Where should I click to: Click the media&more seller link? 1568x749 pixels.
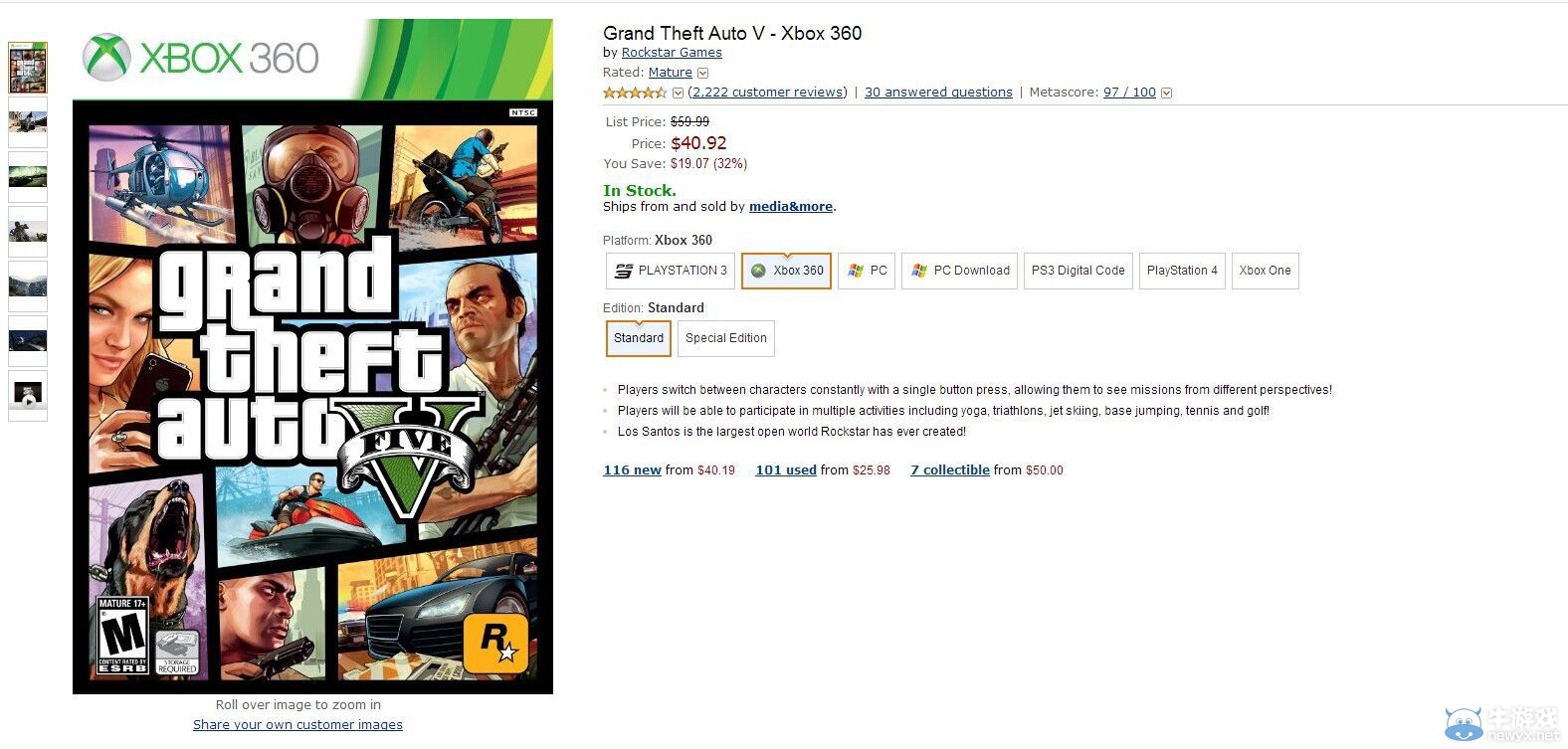click(x=791, y=207)
